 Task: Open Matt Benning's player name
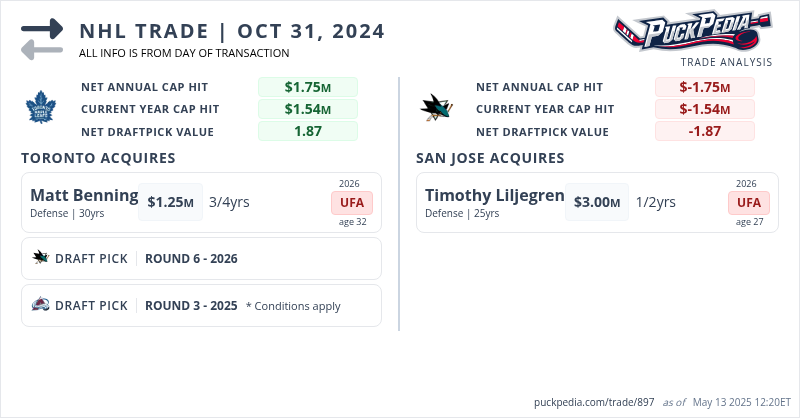[84, 194]
